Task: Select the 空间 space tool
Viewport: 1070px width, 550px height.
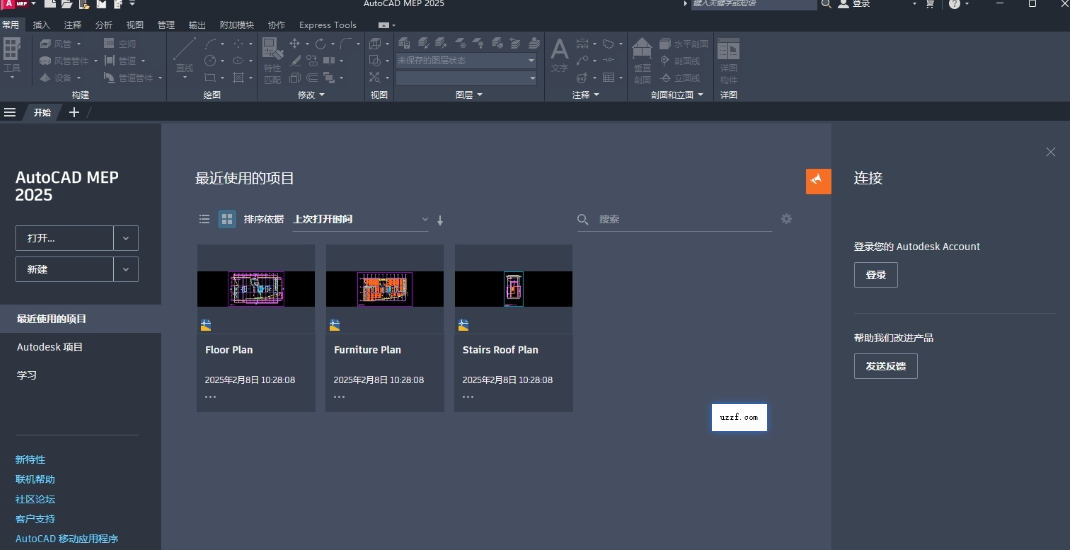Action: 121,44
